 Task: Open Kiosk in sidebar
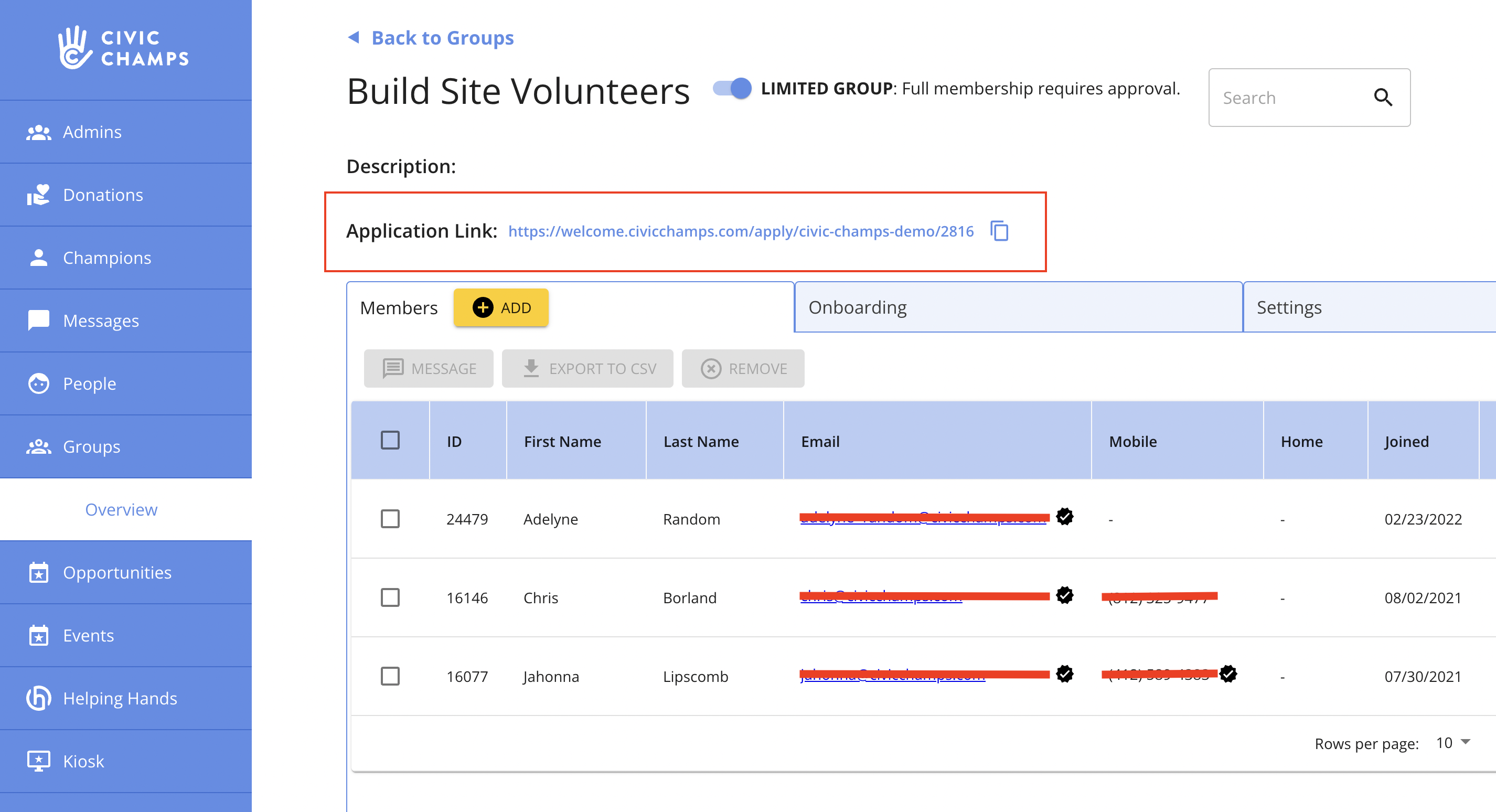coord(125,761)
